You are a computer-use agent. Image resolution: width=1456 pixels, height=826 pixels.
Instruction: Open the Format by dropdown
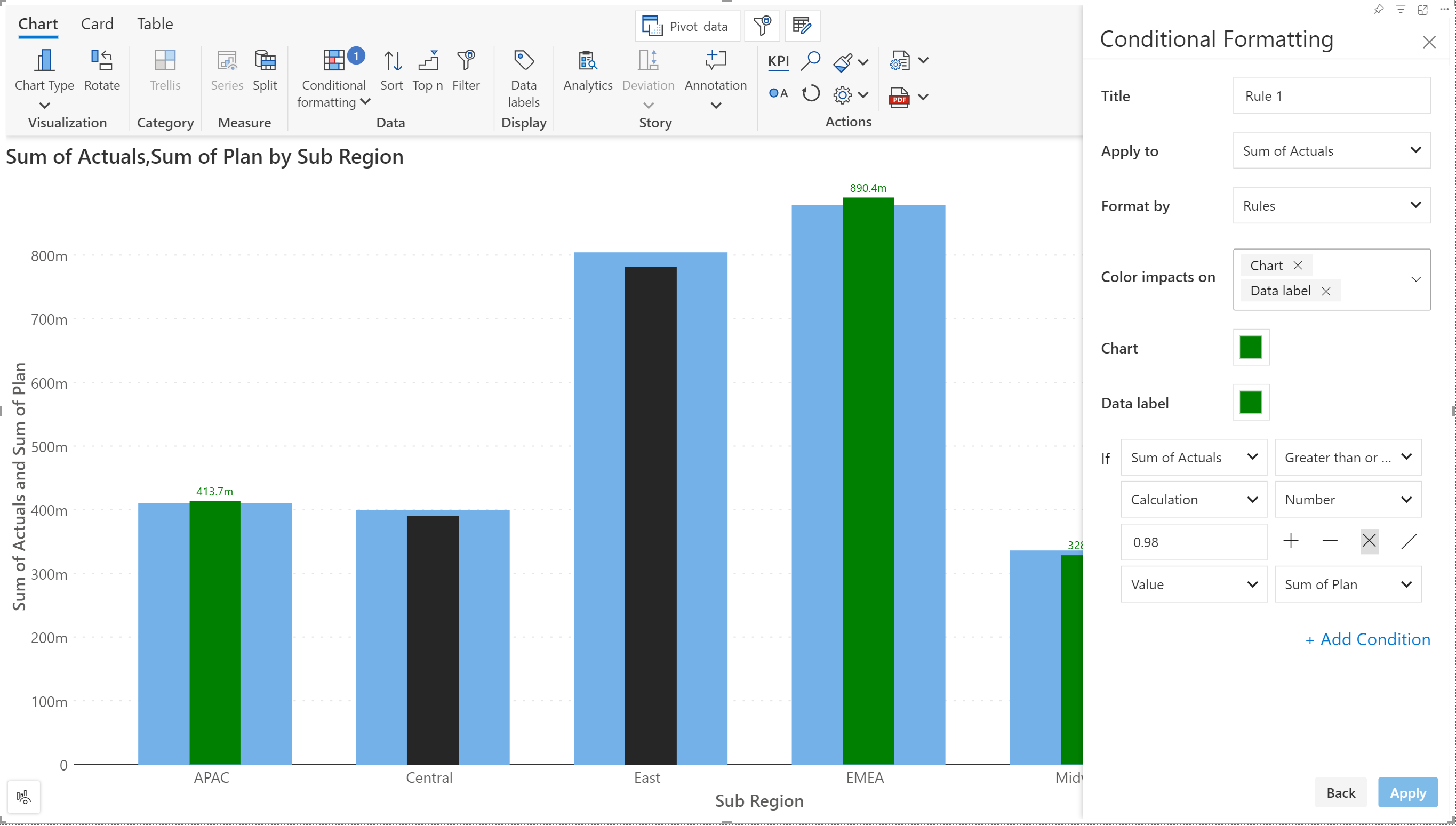[x=1331, y=205]
